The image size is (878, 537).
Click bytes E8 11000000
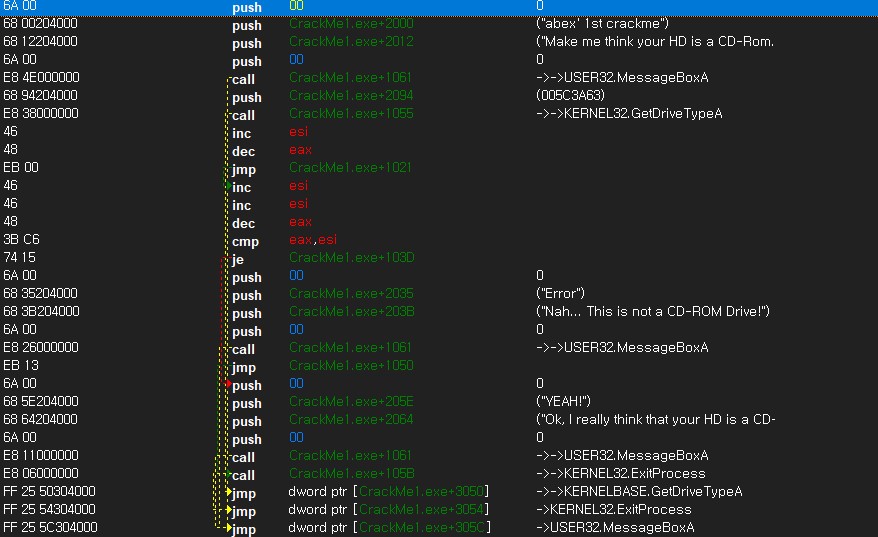pos(41,455)
